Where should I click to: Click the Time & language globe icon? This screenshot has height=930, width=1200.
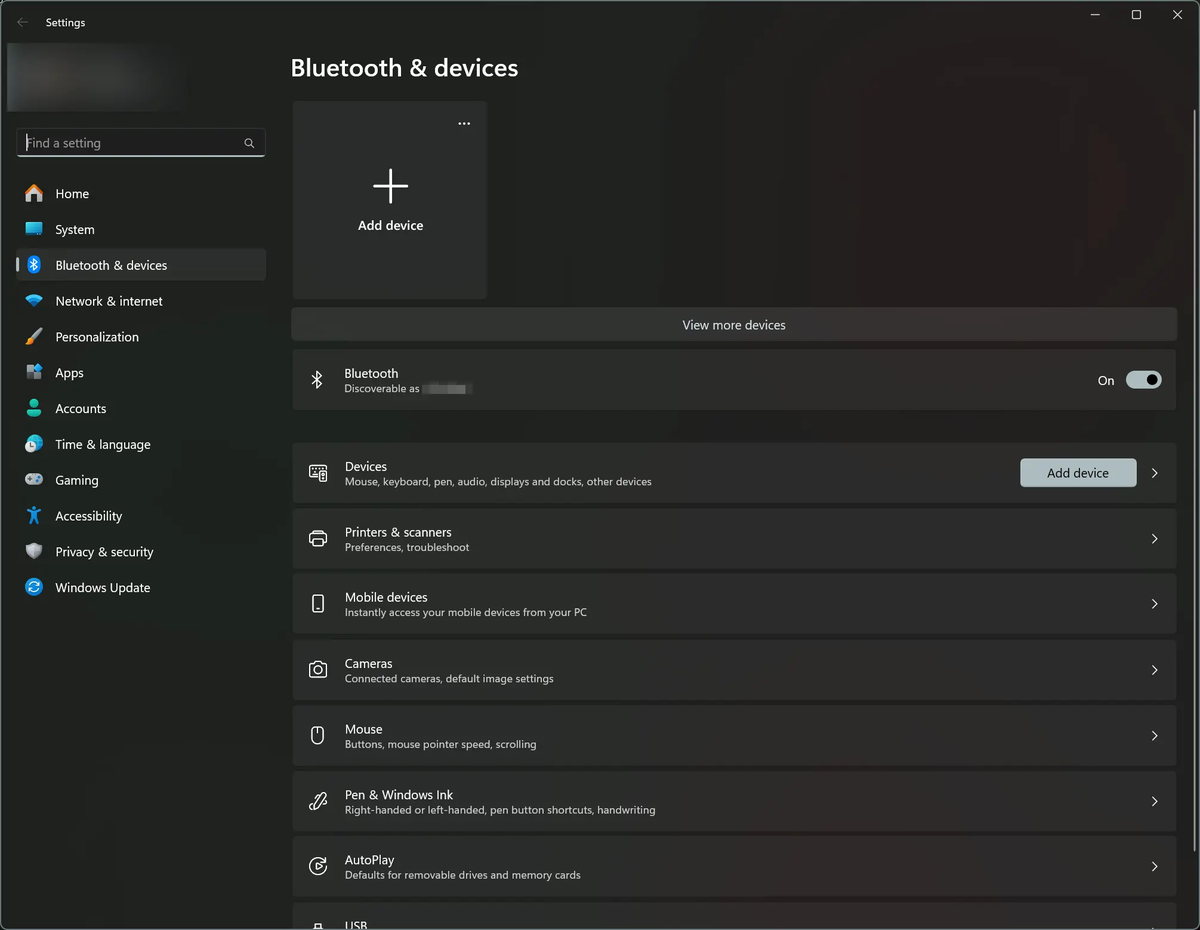(x=34, y=444)
